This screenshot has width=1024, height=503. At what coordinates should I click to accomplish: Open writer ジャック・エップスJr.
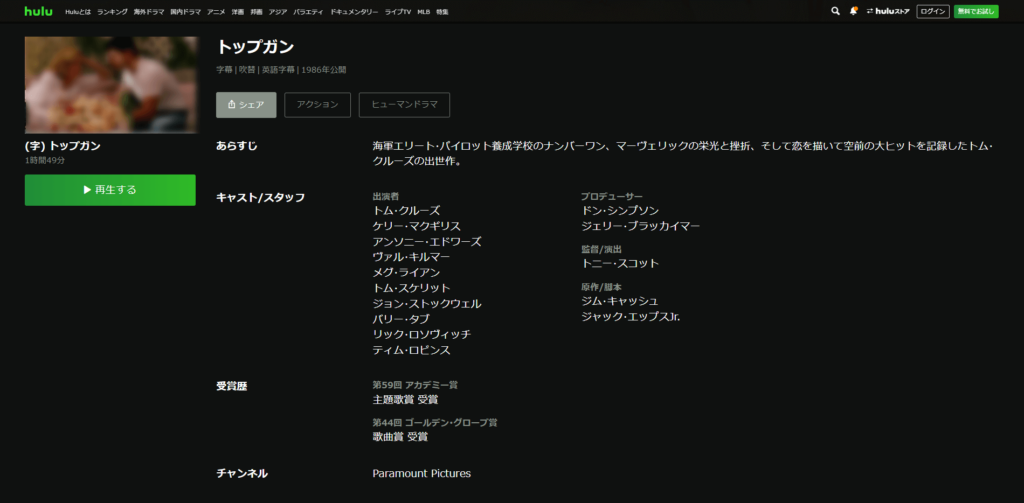pos(631,317)
